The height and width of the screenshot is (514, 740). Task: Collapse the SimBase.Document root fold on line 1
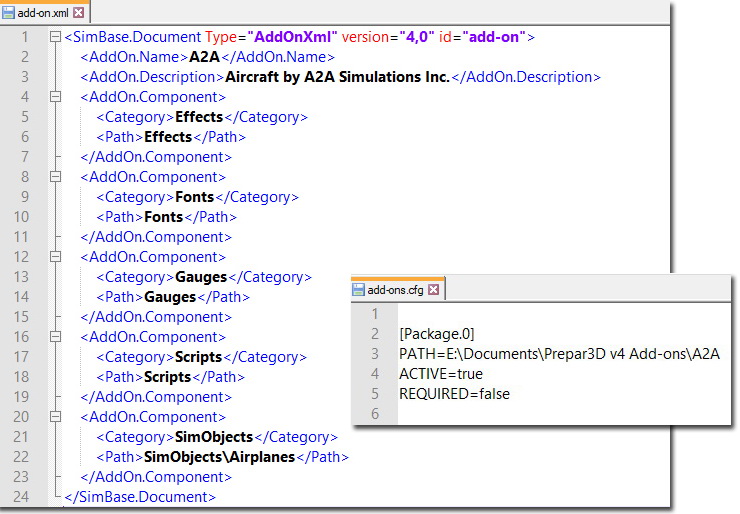coord(54,37)
